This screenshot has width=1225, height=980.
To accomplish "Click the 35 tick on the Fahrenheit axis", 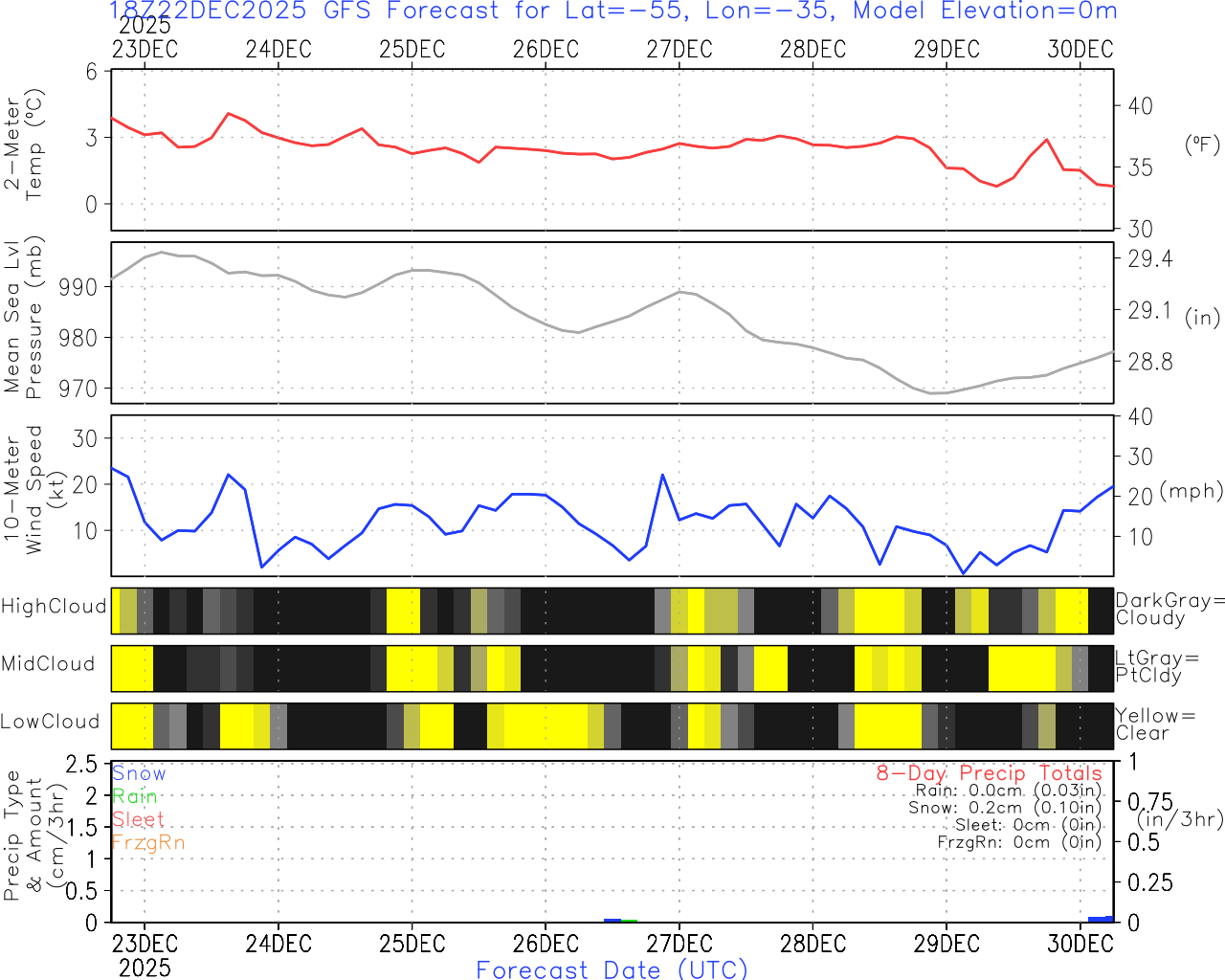I will pyautogui.click(x=1140, y=167).
